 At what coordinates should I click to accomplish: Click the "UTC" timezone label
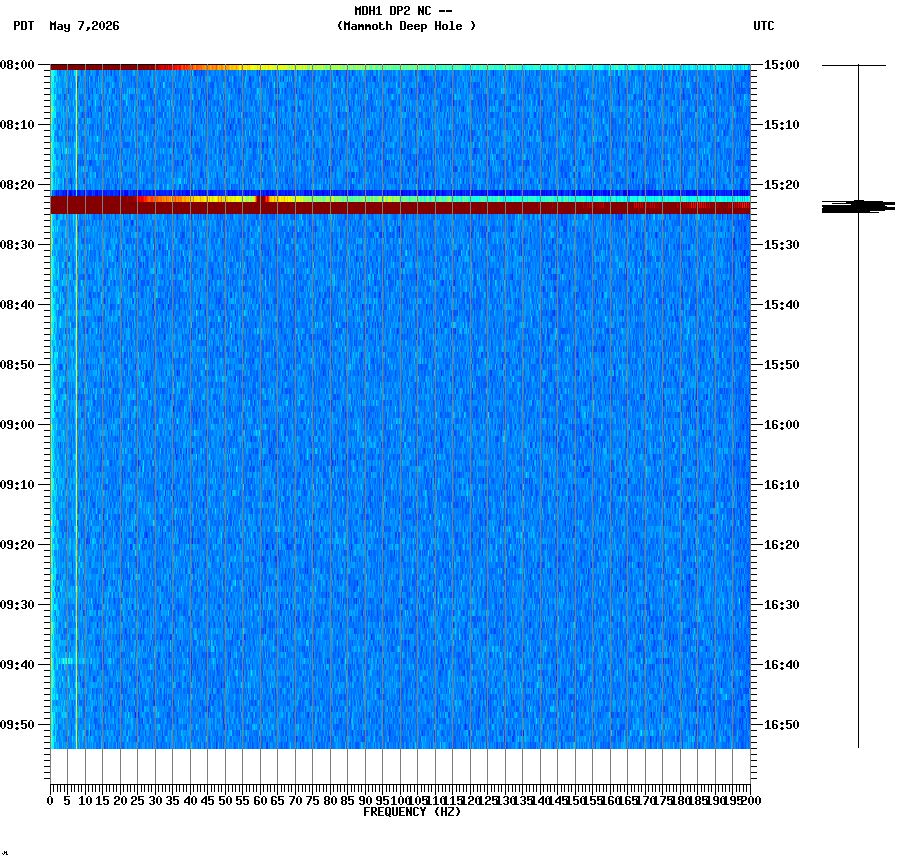click(x=764, y=26)
